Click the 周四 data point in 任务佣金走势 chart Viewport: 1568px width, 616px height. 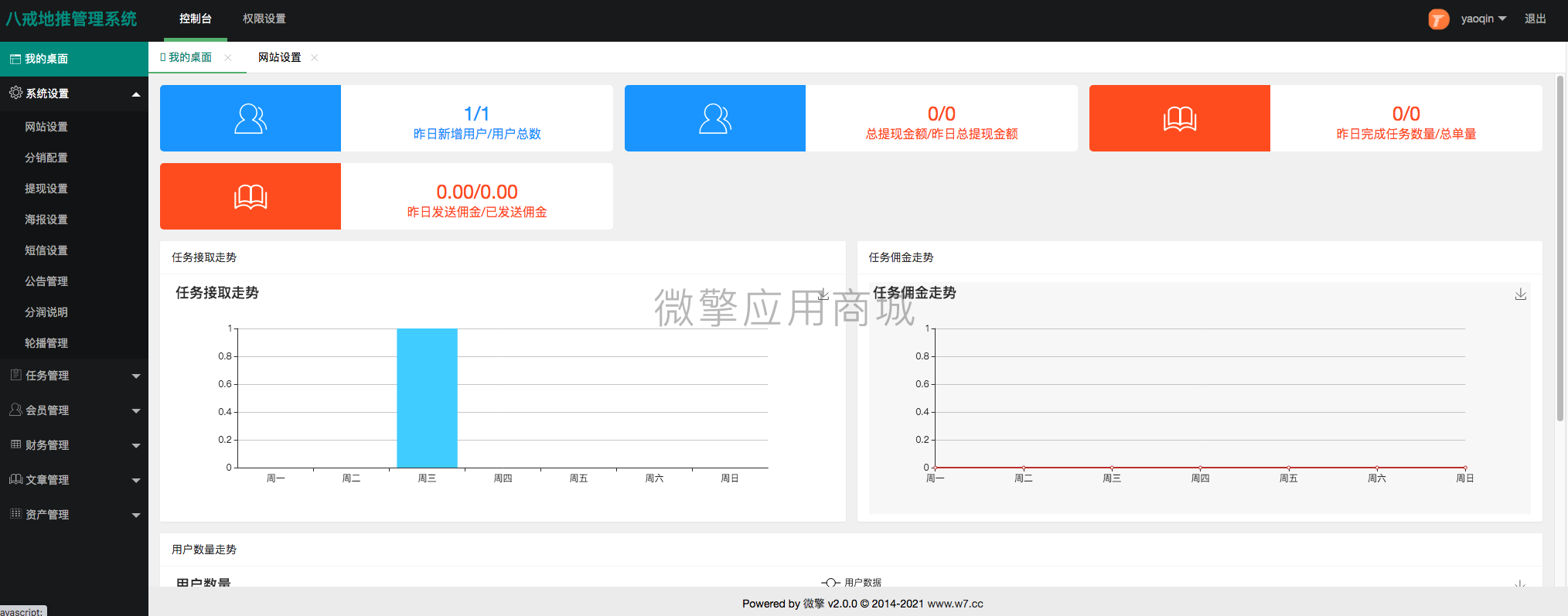coord(1200,468)
